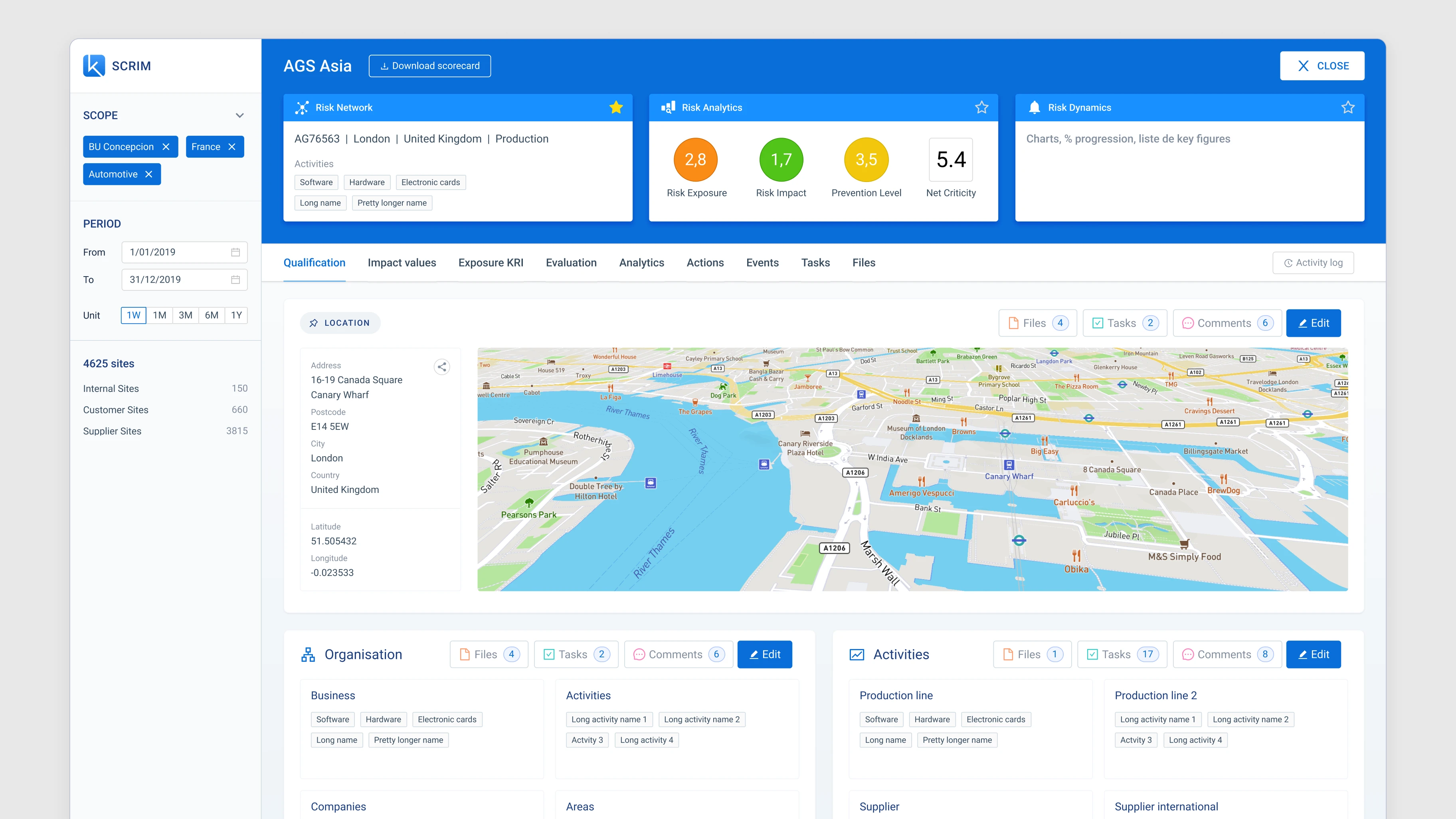Star the Risk Analytics card
The width and height of the screenshot is (1456, 819).
point(981,107)
